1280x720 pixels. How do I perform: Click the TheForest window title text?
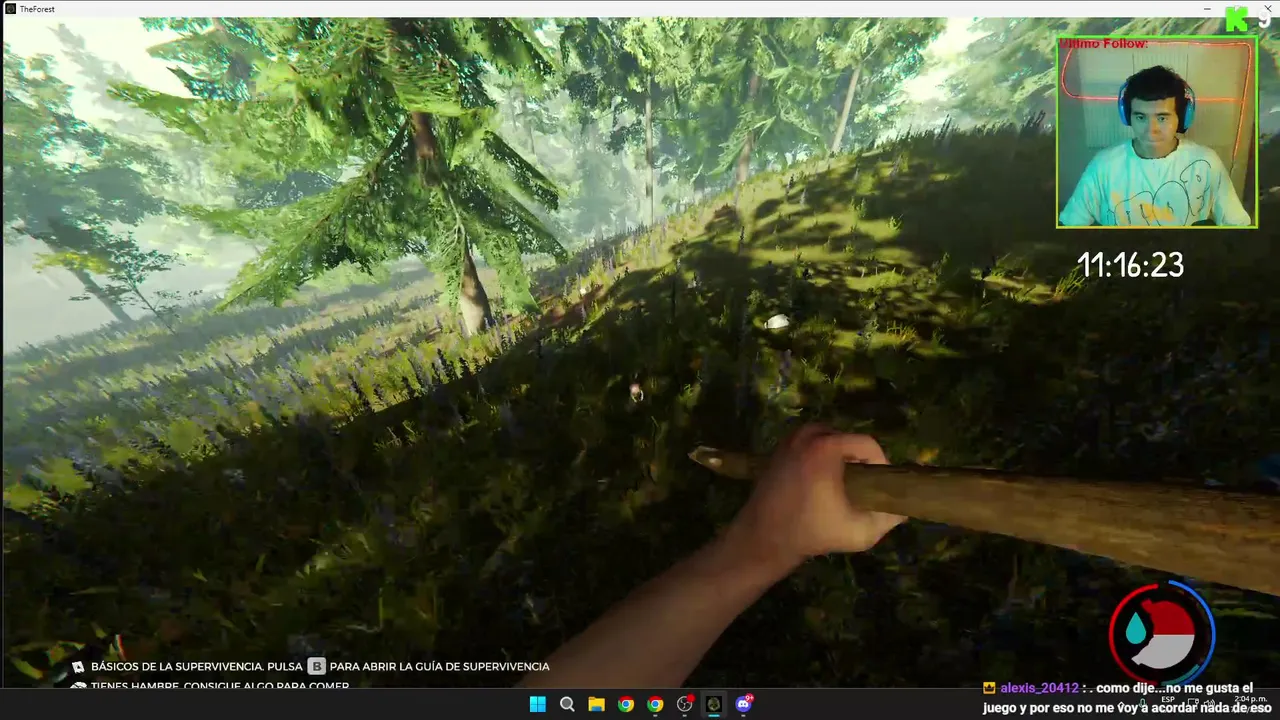tap(37, 9)
